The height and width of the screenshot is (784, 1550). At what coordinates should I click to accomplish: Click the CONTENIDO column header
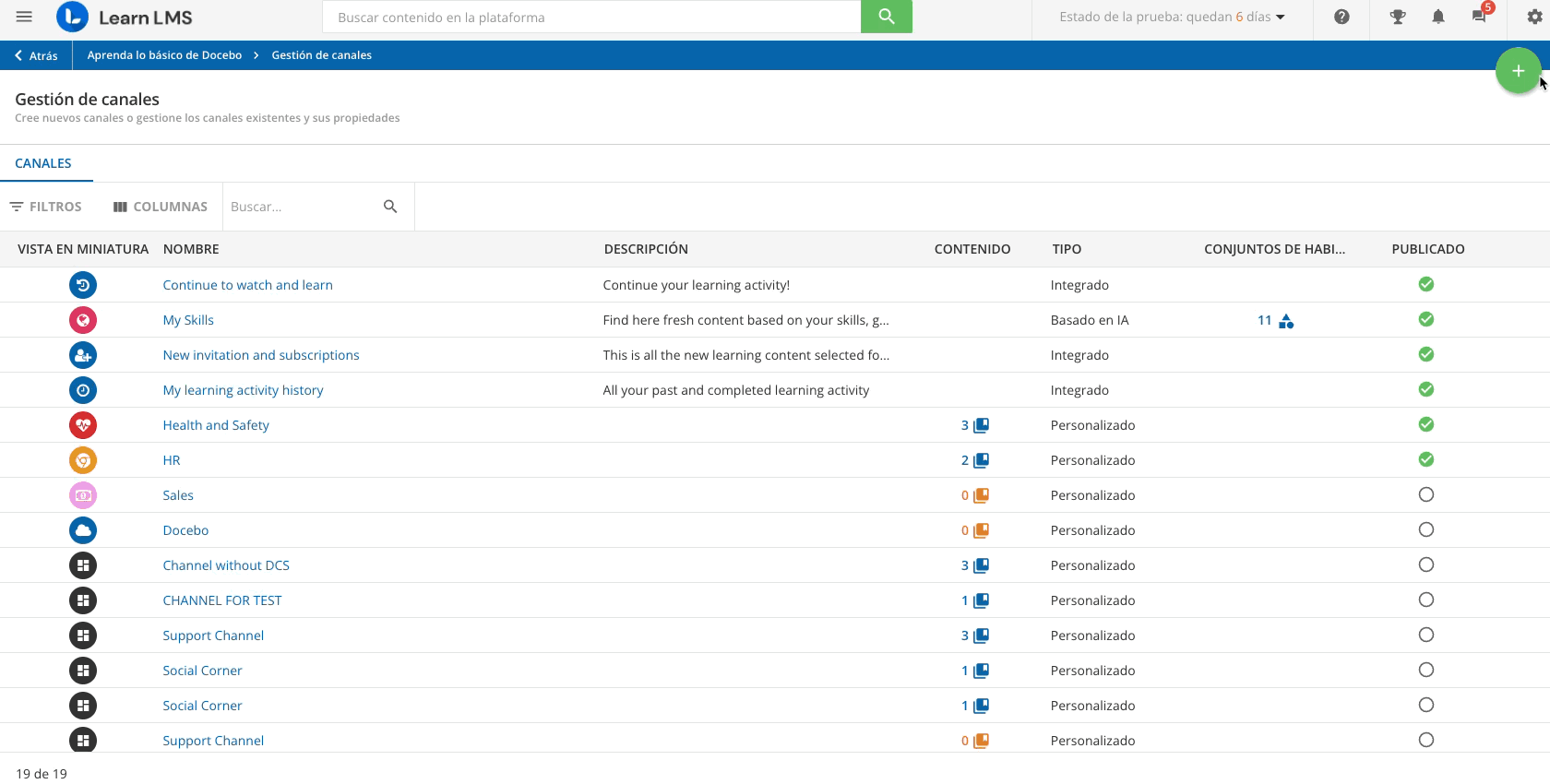(972, 249)
